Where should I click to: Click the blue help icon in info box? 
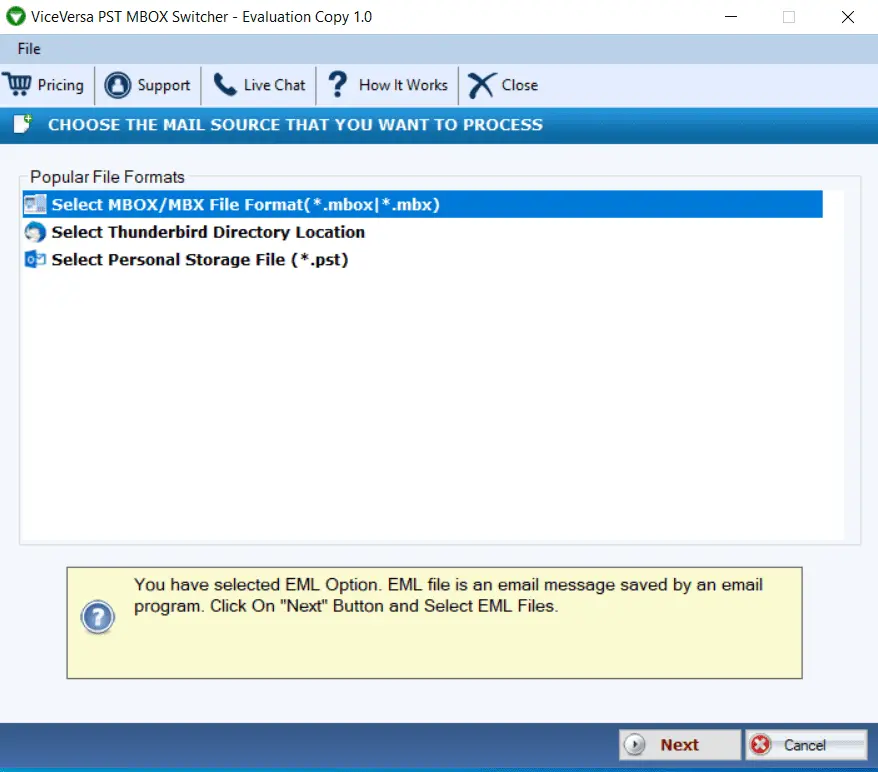[x=98, y=618]
